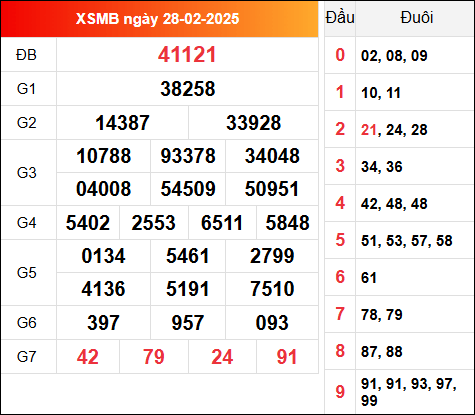Select G6 number 957
This screenshot has width=475, height=415.
(x=188, y=323)
